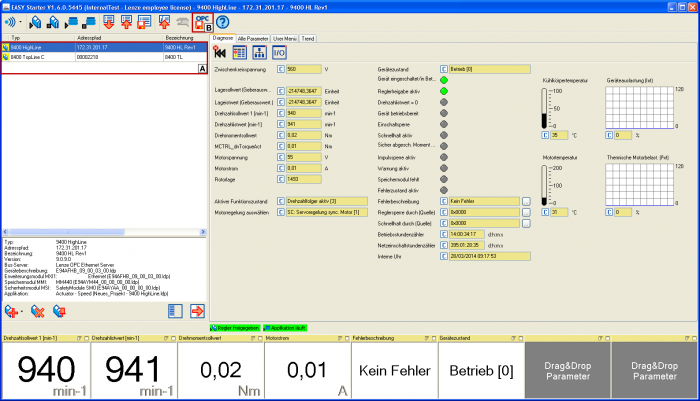The width and height of the screenshot is (700, 401).
Task: Click the Applikation läuft status indicator
Action: [285, 328]
